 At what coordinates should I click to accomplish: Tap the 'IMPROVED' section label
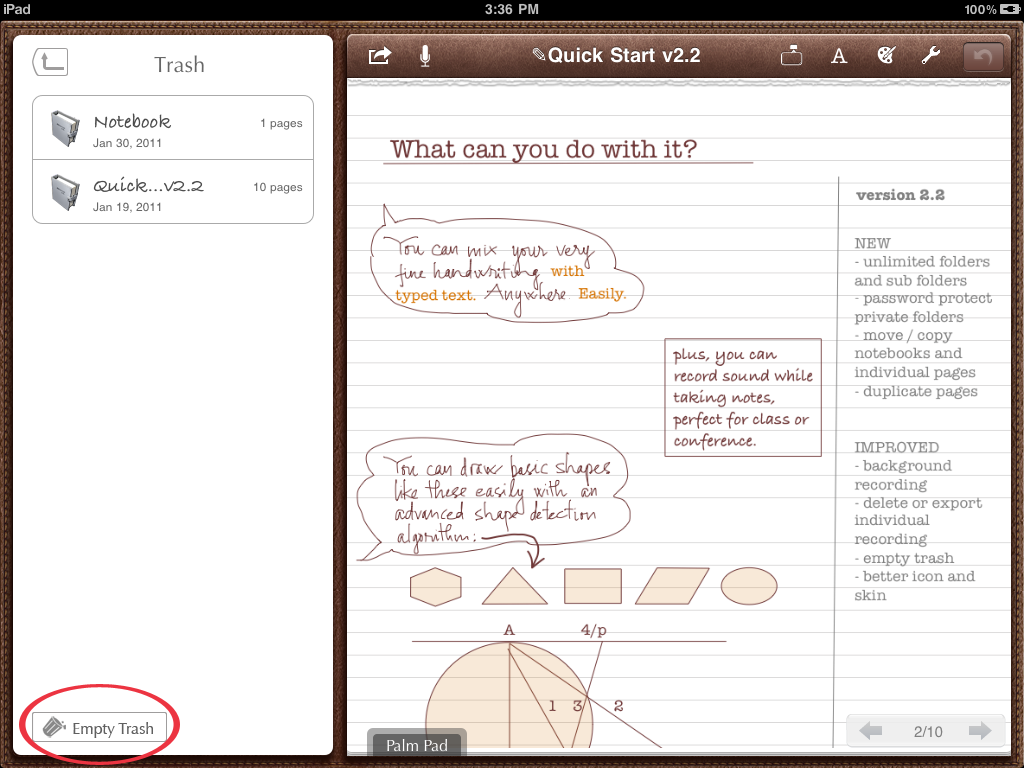coord(896,447)
